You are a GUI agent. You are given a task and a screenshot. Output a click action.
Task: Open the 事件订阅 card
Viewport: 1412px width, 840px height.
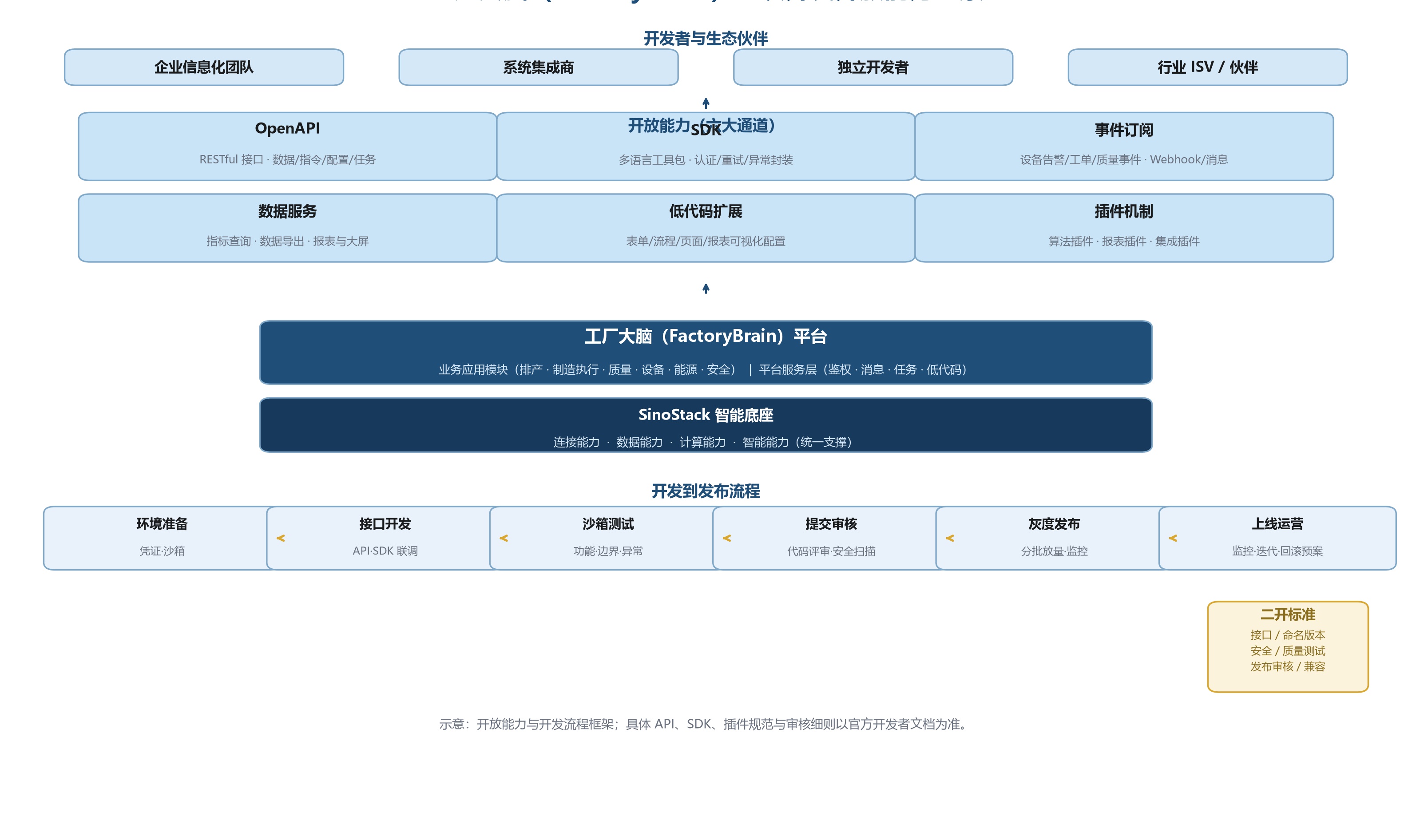click(x=1124, y=146)
